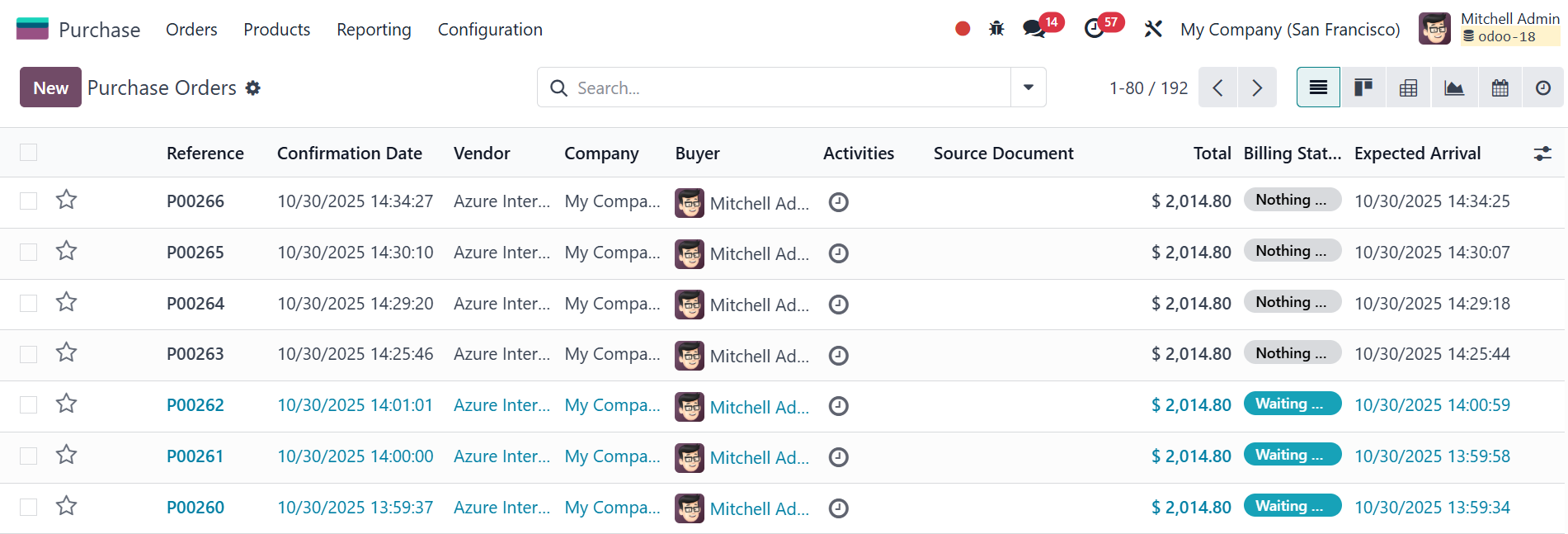Open My Company (San Francisco) switcher
The image size is (1568, 534).
(x=1289, y=30)
